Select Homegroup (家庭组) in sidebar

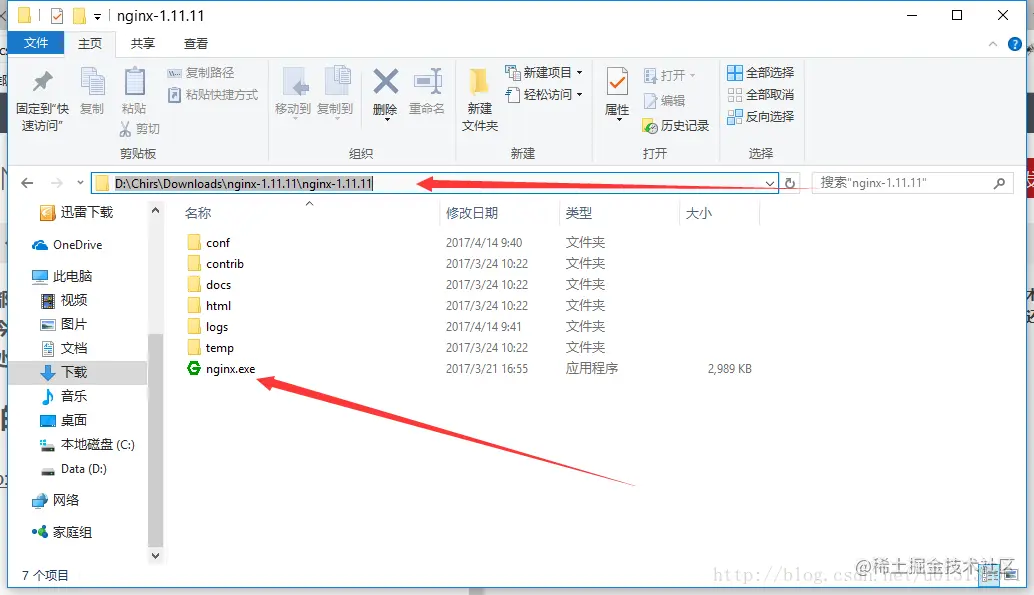[62, 532]
